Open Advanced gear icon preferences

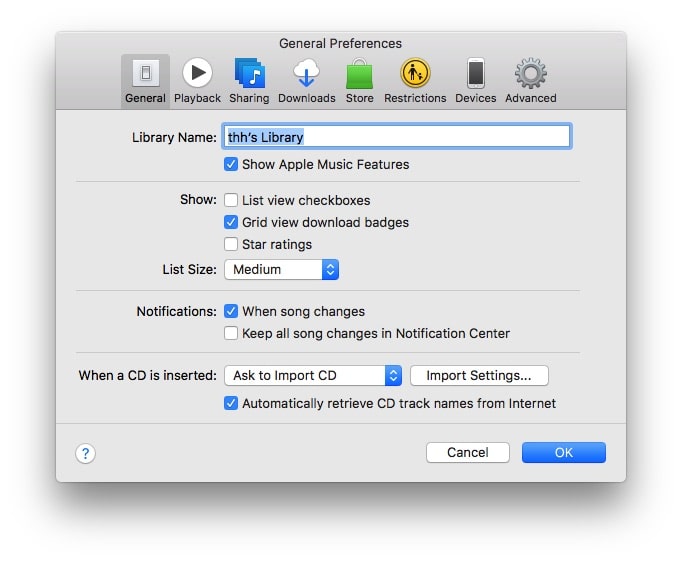pyautogui.click(x=530, y=74)
